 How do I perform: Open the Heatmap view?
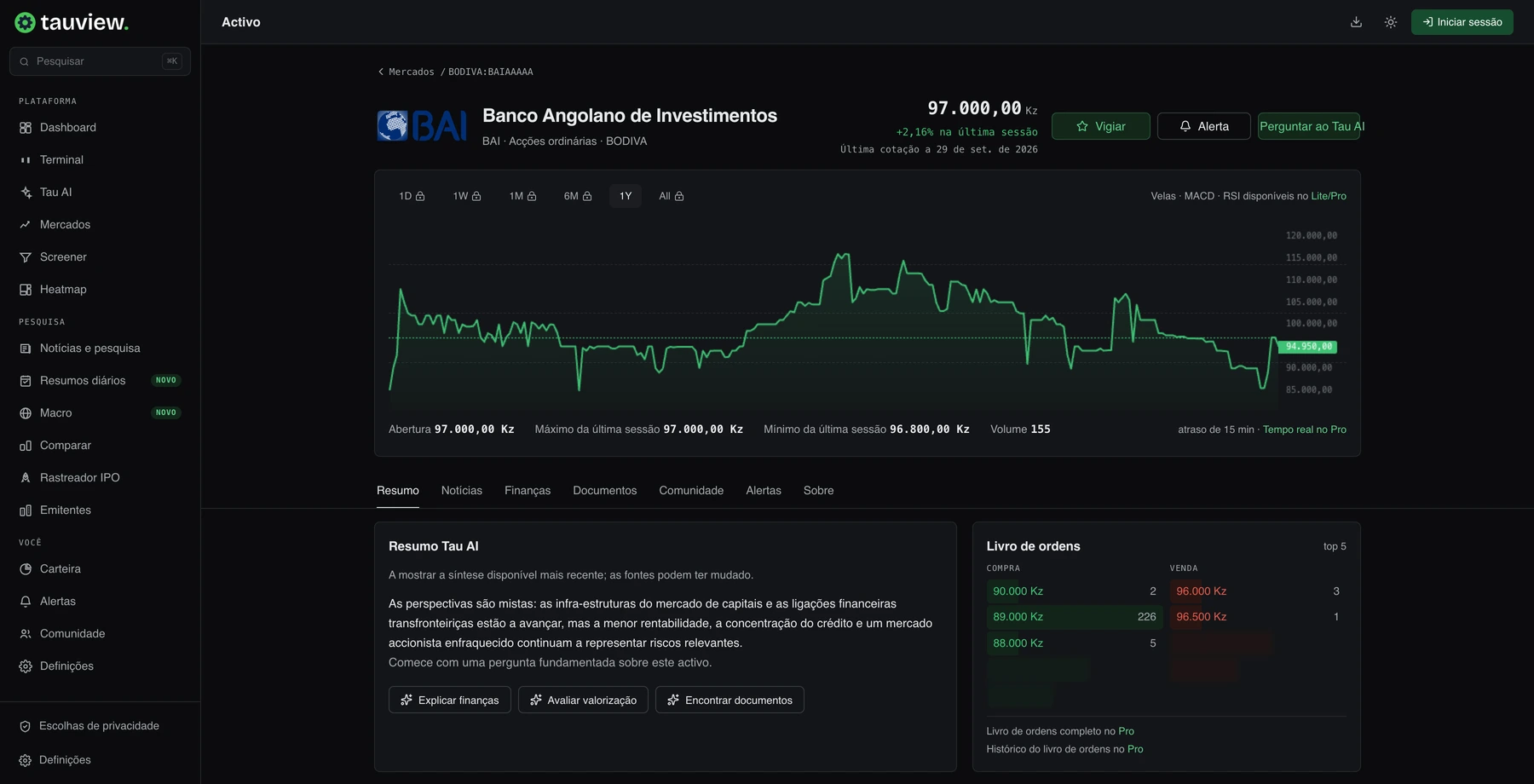(x=100, y=290)
